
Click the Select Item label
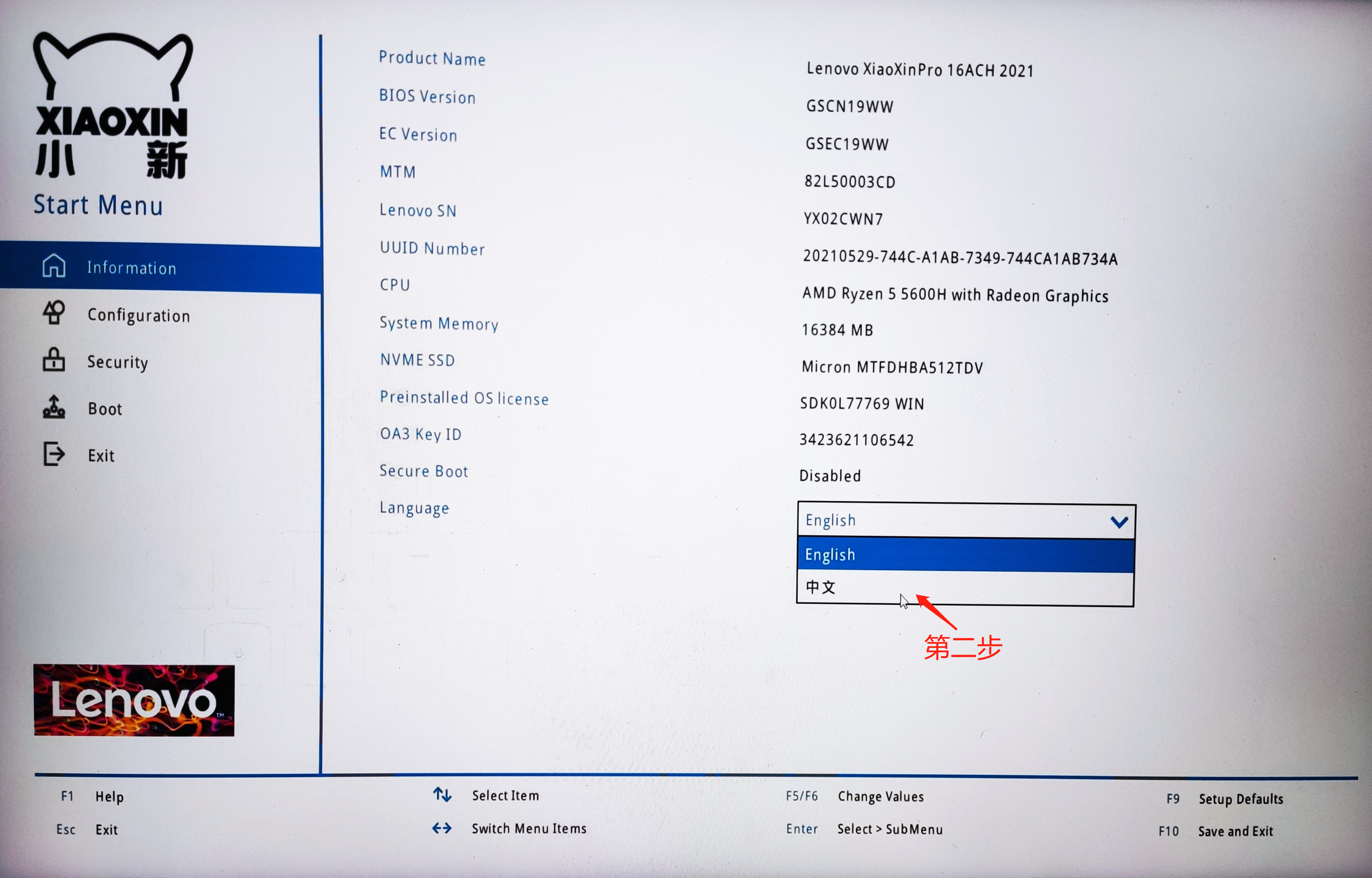click(x=505, y=795)
